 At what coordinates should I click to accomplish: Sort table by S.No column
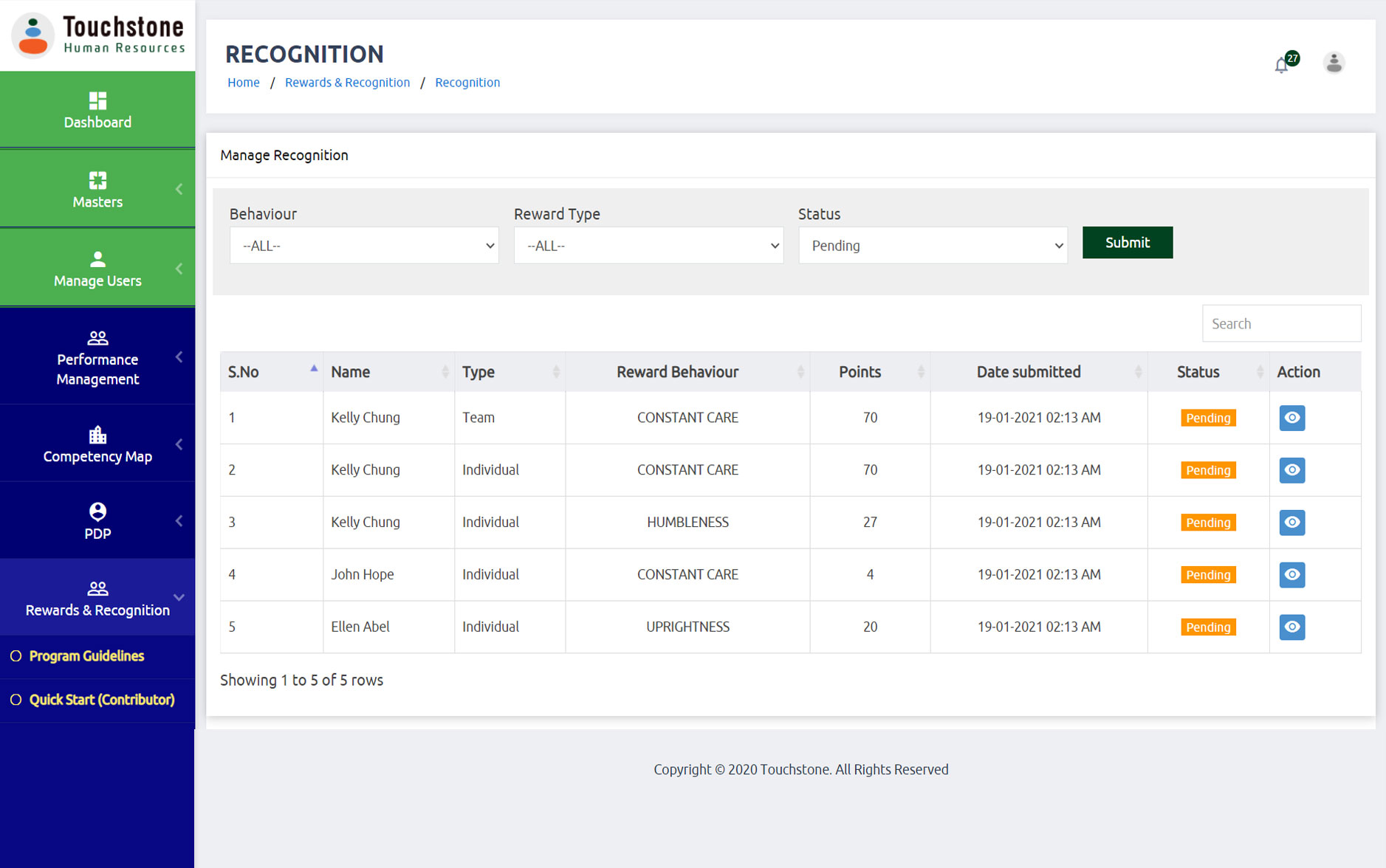271,372
